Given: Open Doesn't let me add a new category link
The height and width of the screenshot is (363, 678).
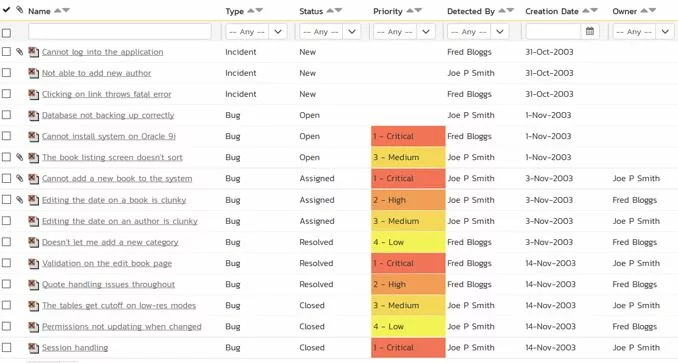Looking at the screenshot, I should (x=110, y=242).
